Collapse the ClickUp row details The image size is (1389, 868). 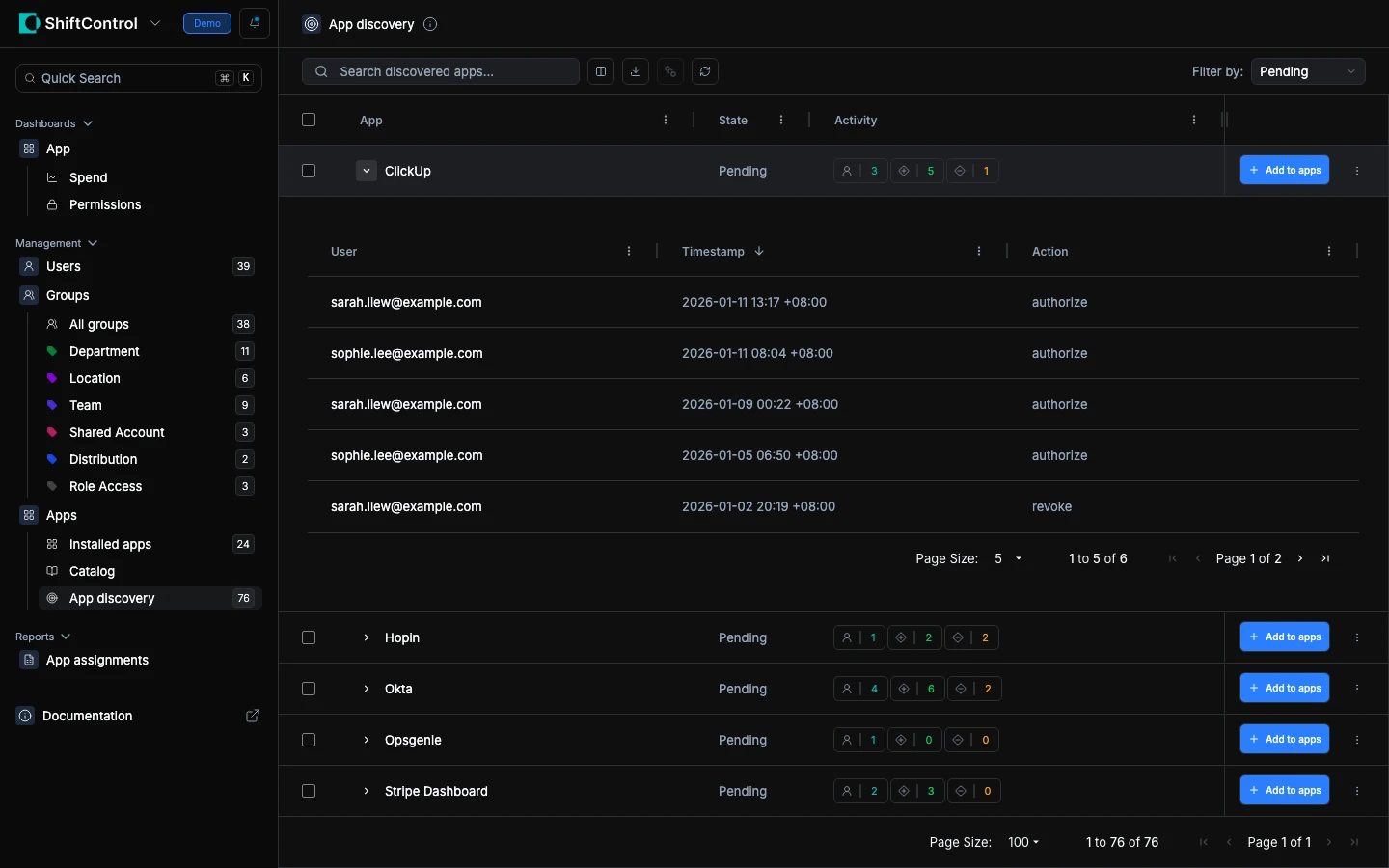point(367,171)
